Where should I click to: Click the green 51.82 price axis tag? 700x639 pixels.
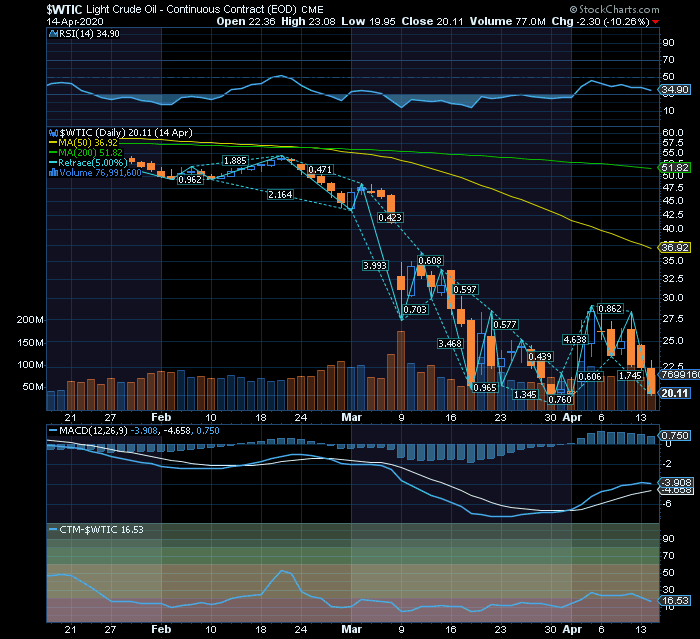pyautogui.click(x=675, y=167)
